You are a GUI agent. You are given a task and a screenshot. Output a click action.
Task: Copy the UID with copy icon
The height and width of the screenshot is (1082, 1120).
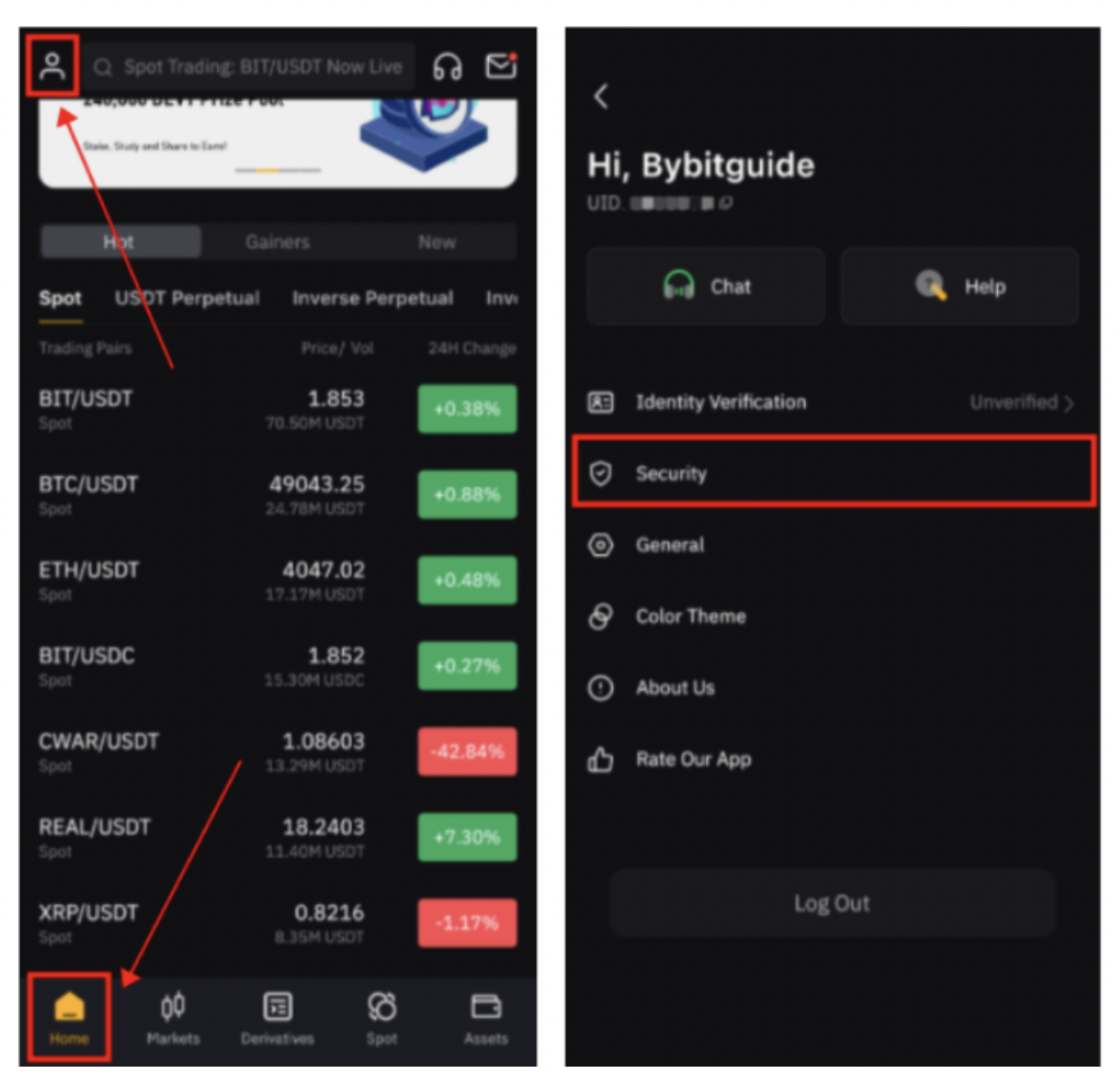[726, 204]
